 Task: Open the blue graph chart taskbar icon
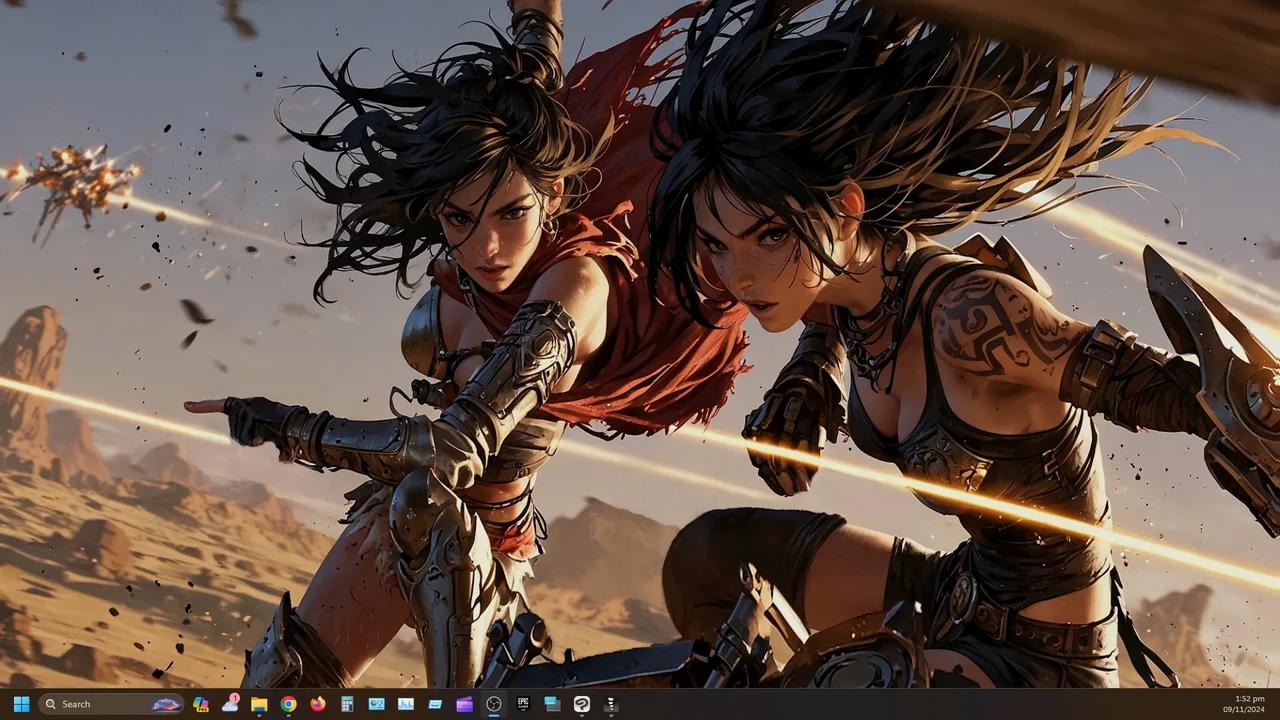(x=406, y=704)
